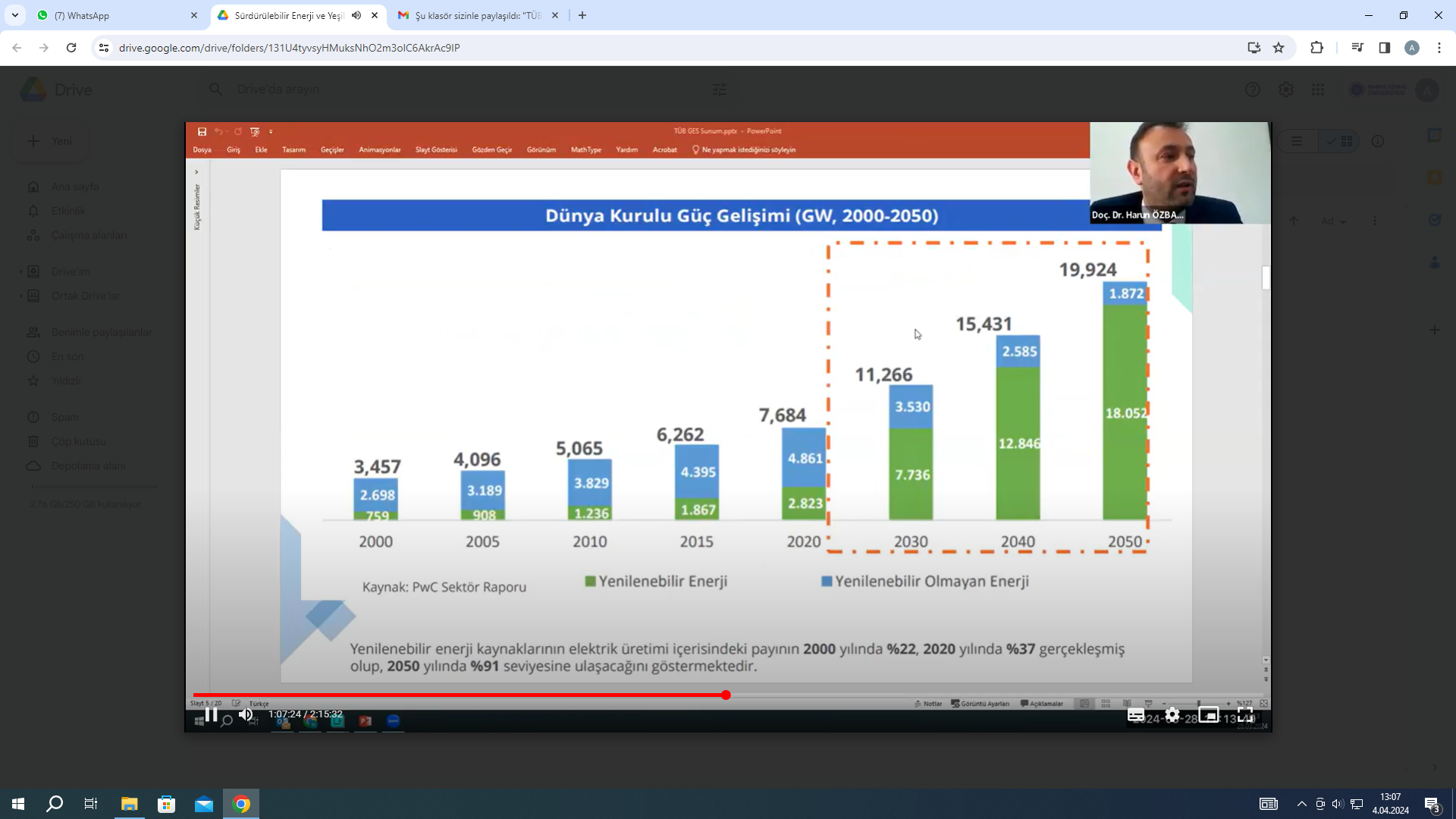Open video player settings gear
This screenshot has width=1456, height=819.
point(1172,714)
